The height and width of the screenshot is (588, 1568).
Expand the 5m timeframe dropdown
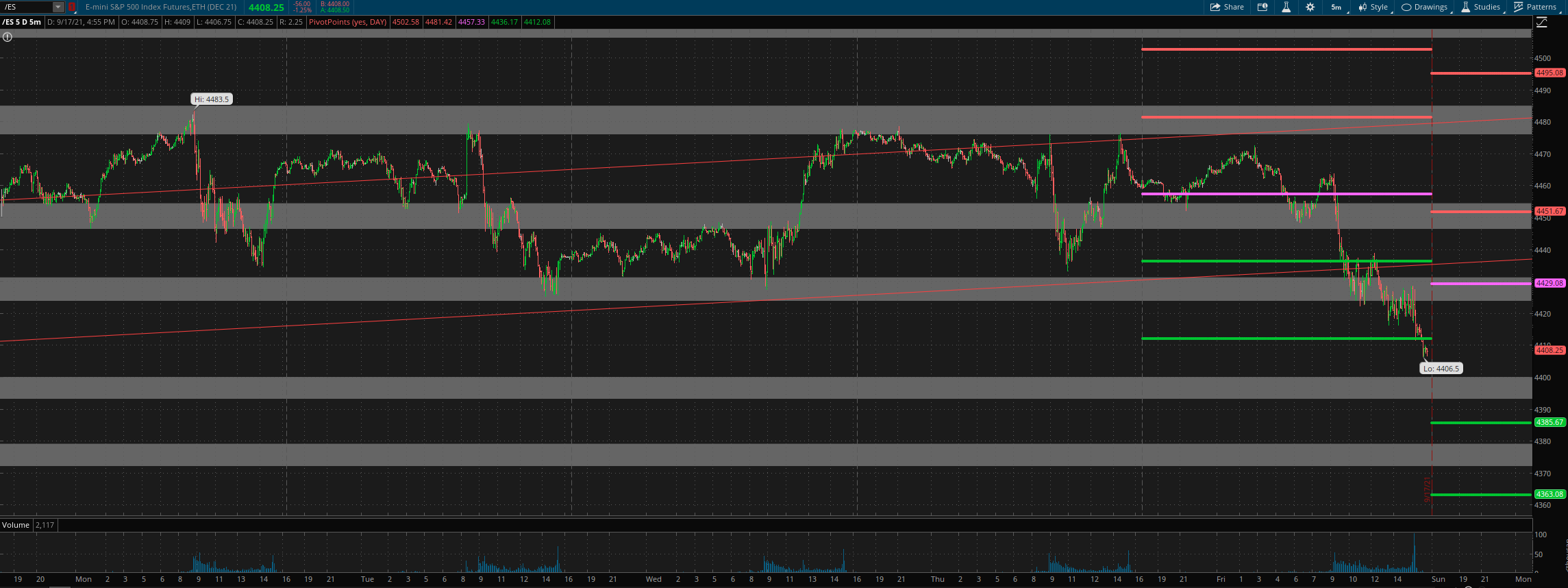tap(1338, 7)
